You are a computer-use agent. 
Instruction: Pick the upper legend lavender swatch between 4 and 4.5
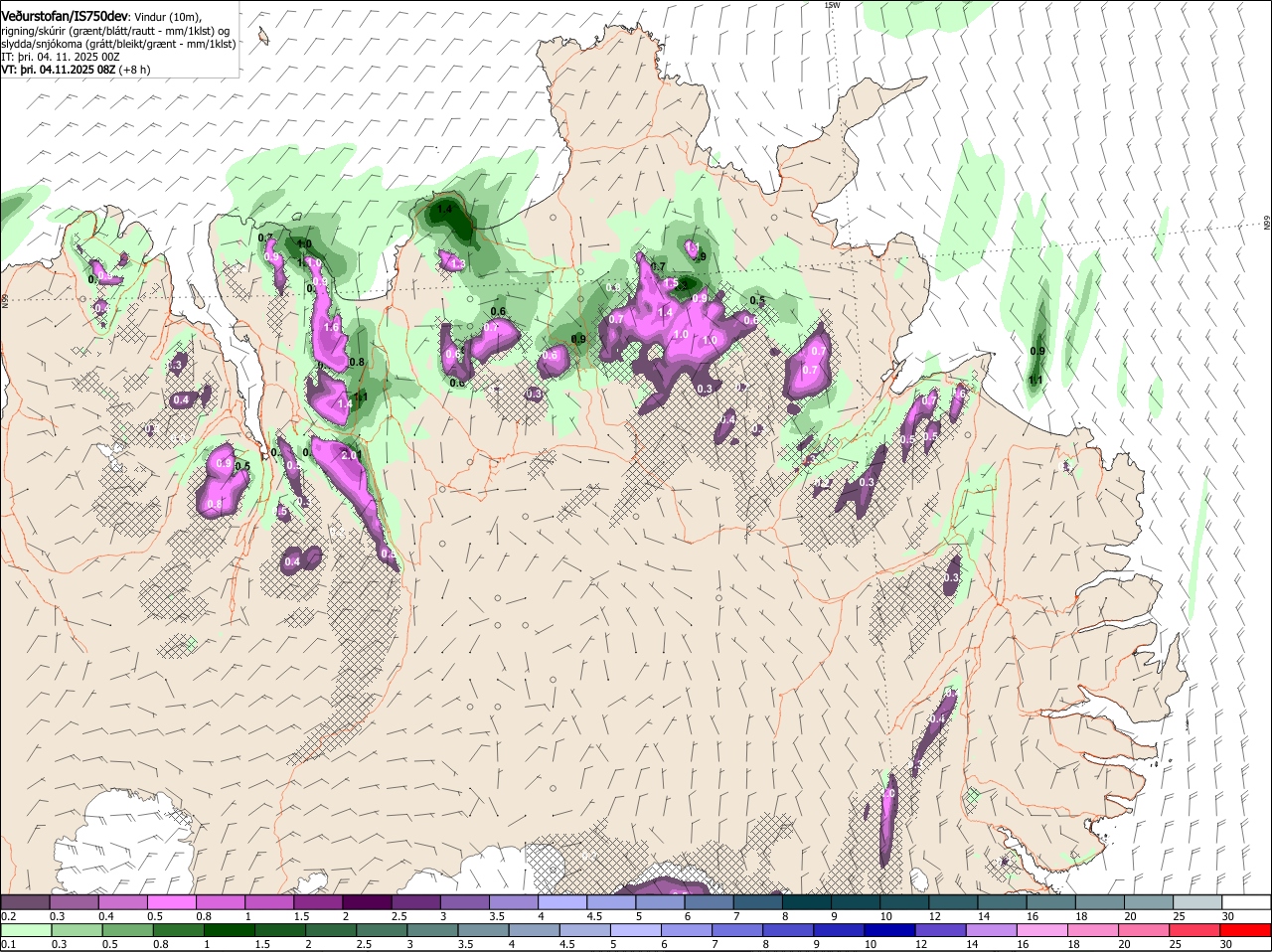pyautogui.click(x=562, y=902)
